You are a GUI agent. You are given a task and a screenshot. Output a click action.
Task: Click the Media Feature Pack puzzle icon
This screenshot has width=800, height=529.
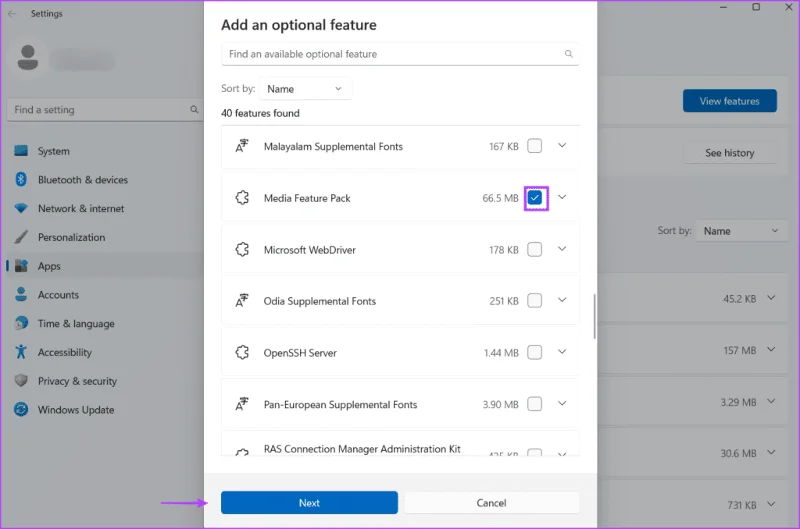click(x=242, y=198)
